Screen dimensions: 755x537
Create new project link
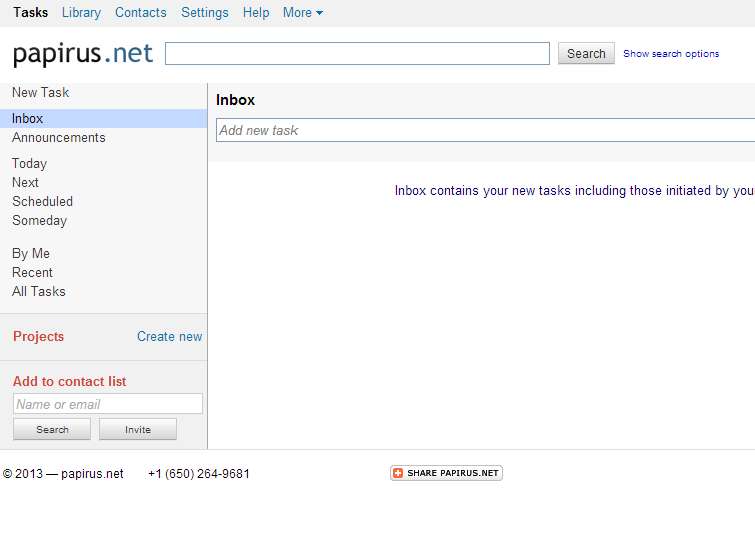(169, 337)
